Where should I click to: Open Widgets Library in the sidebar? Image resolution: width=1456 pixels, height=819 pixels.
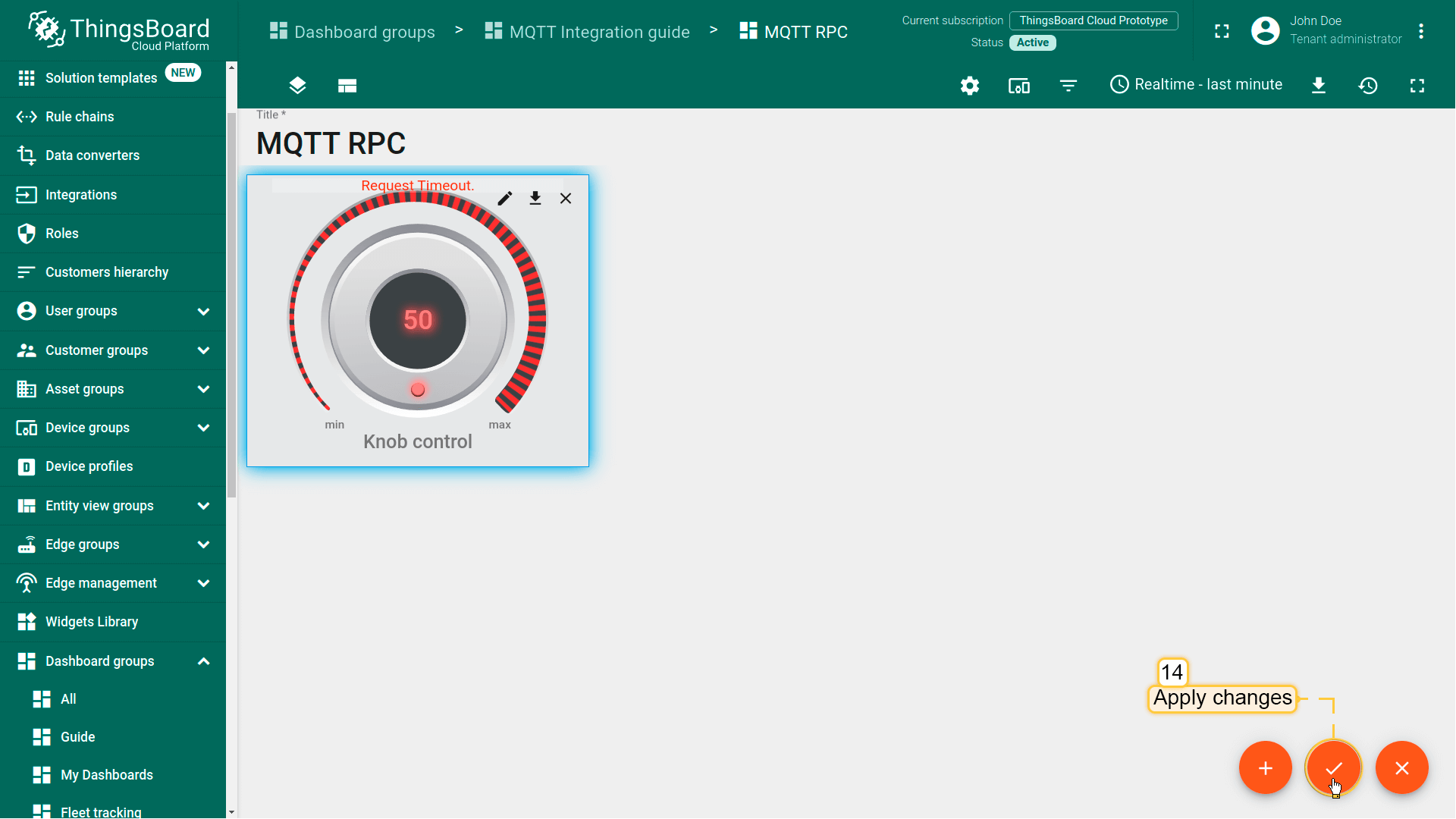[x=92, y=622]
